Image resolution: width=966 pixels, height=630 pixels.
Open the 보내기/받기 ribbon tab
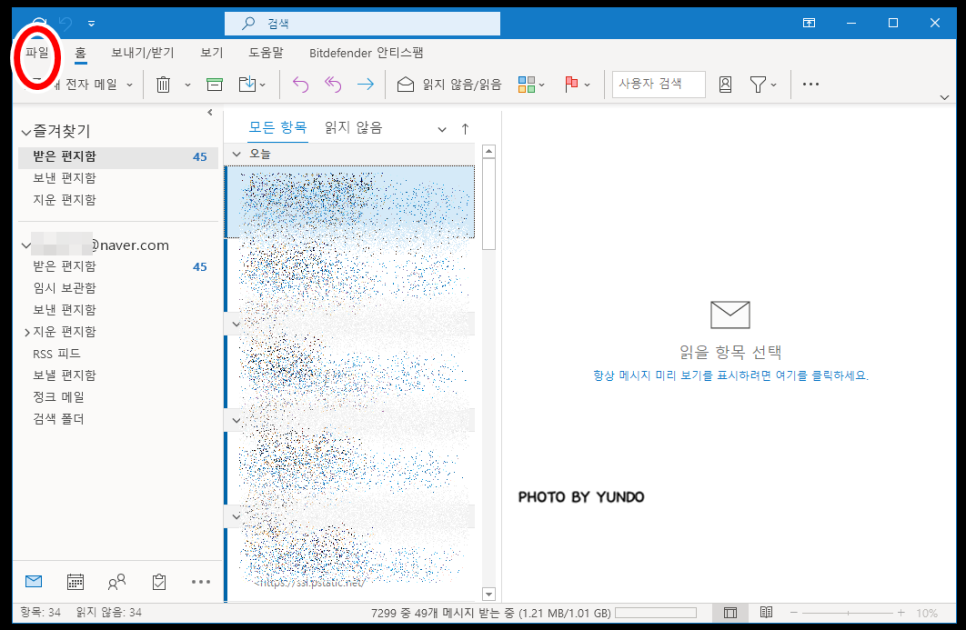143,53
